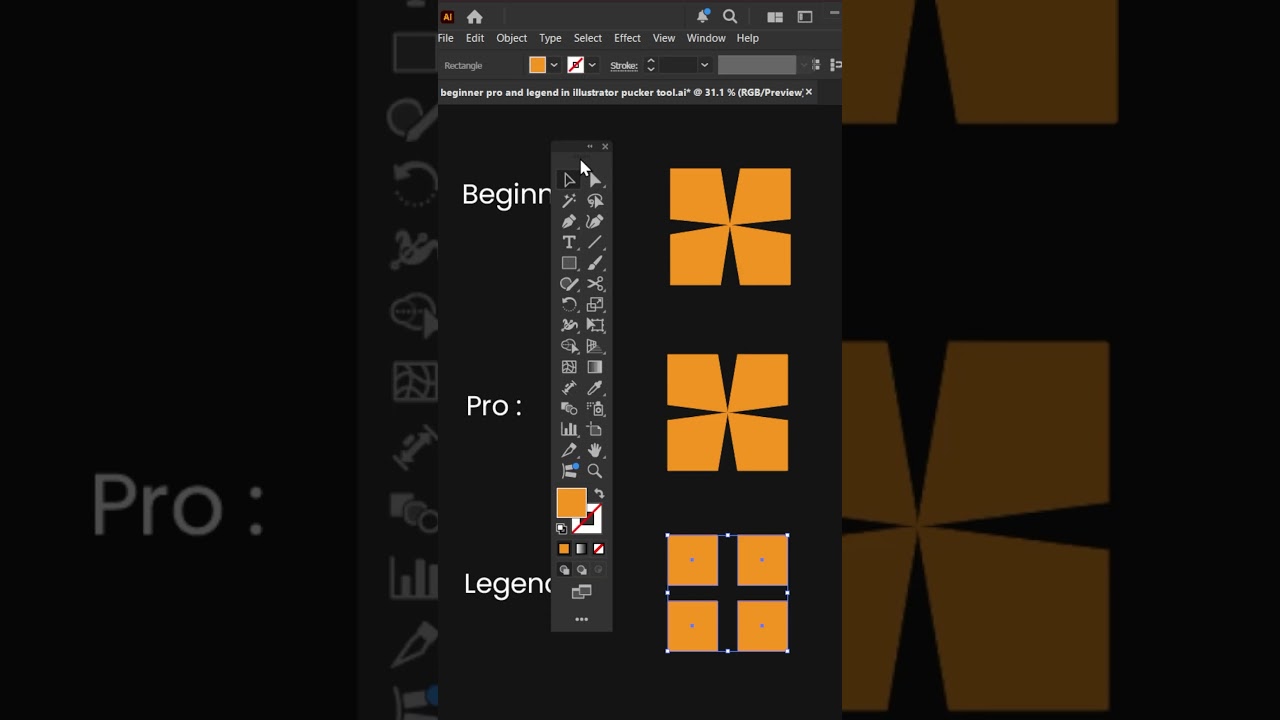The height and width of the screenshot is (720, 1280).
Task: Choose the Blend tool
Action: point(569,409)
